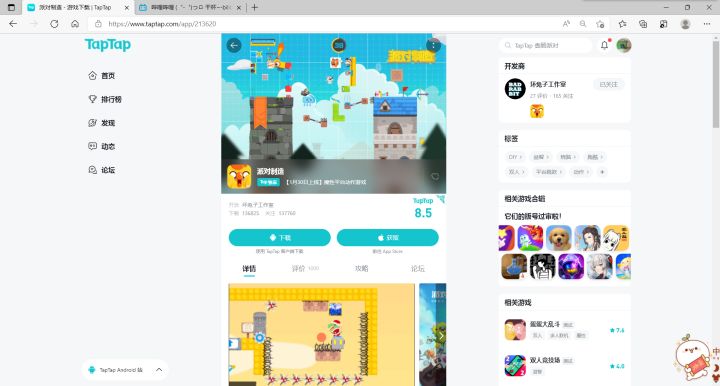The image size is (720, 386).
Task: Open the 坏兔子工作室 developer name link
Action: click(x=548, y=84)
